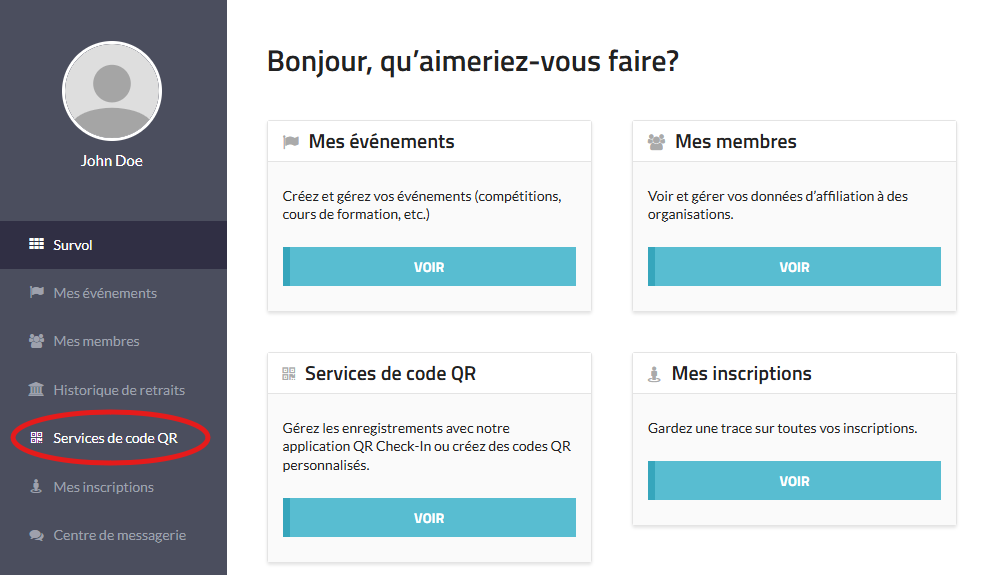Click the group icon beside Mes membres in sidebar
982x575 pixels.
coord(36,341)
